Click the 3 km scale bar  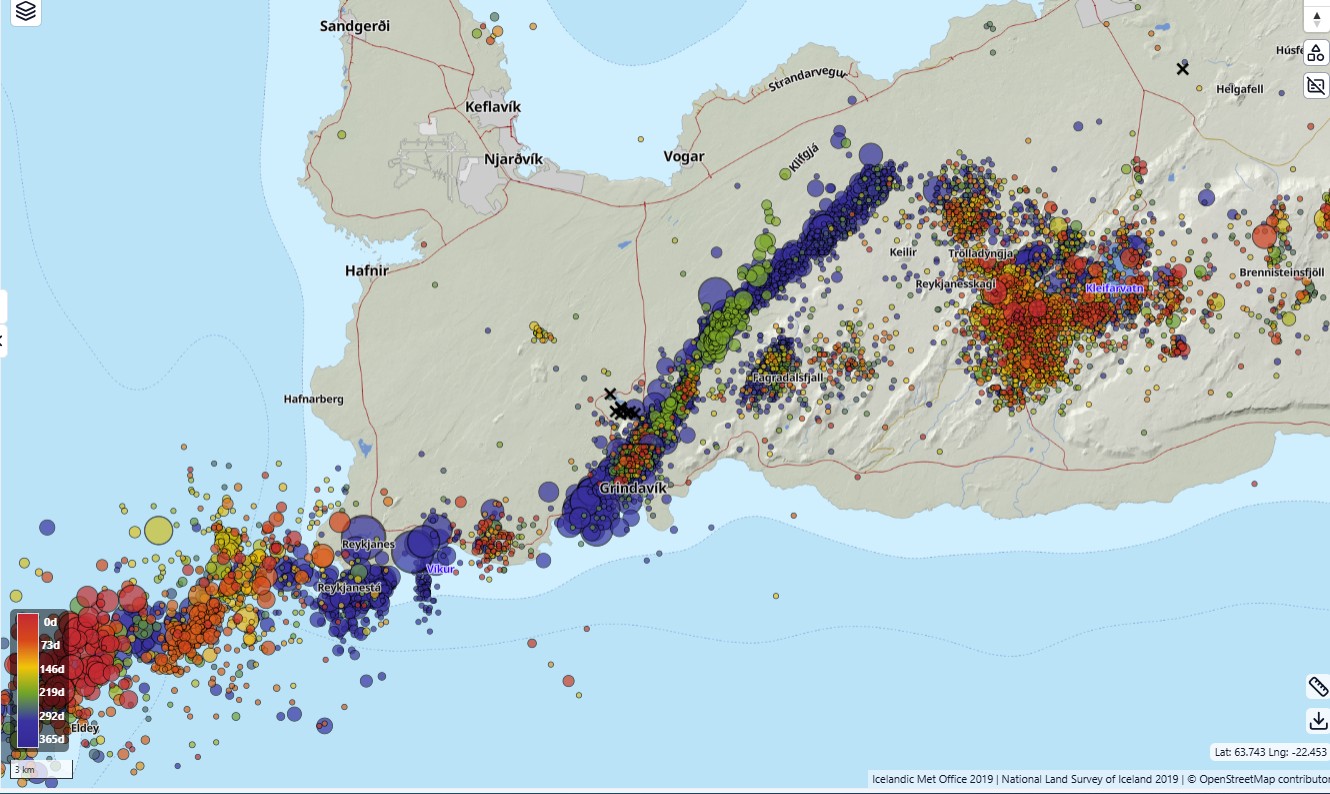click(41, 769)
